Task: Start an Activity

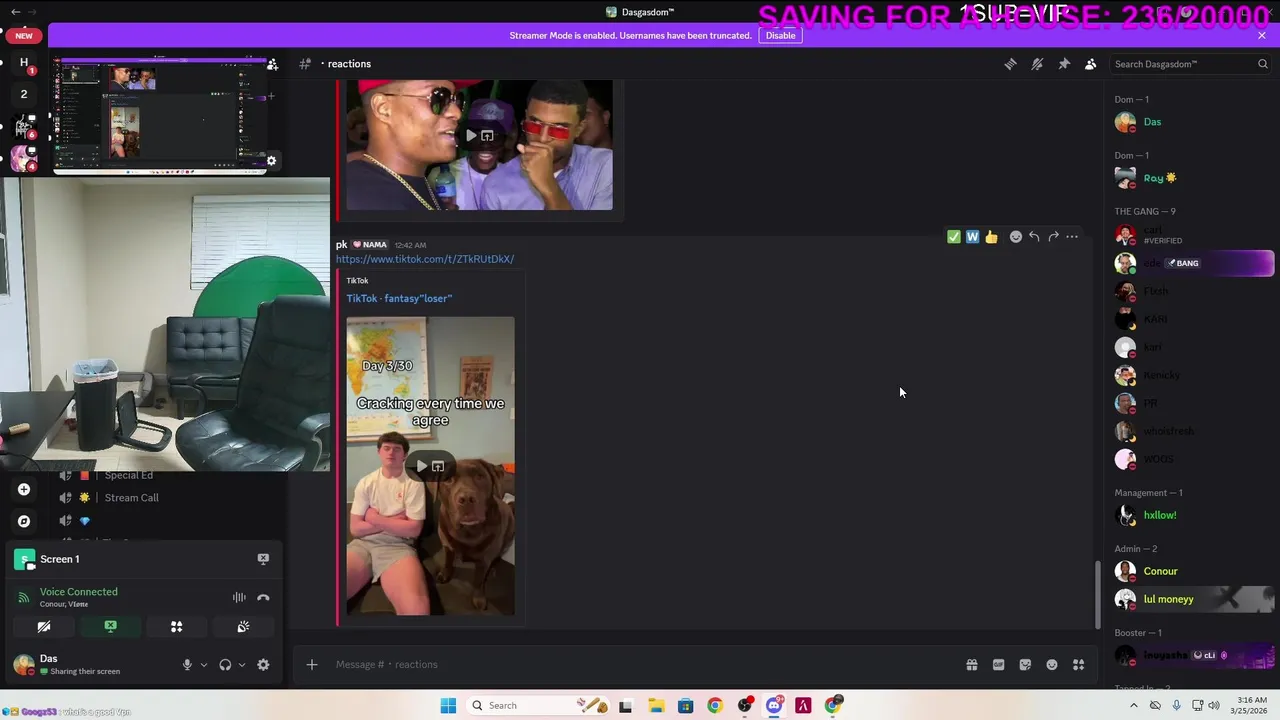Action: (x=176, y=626)
